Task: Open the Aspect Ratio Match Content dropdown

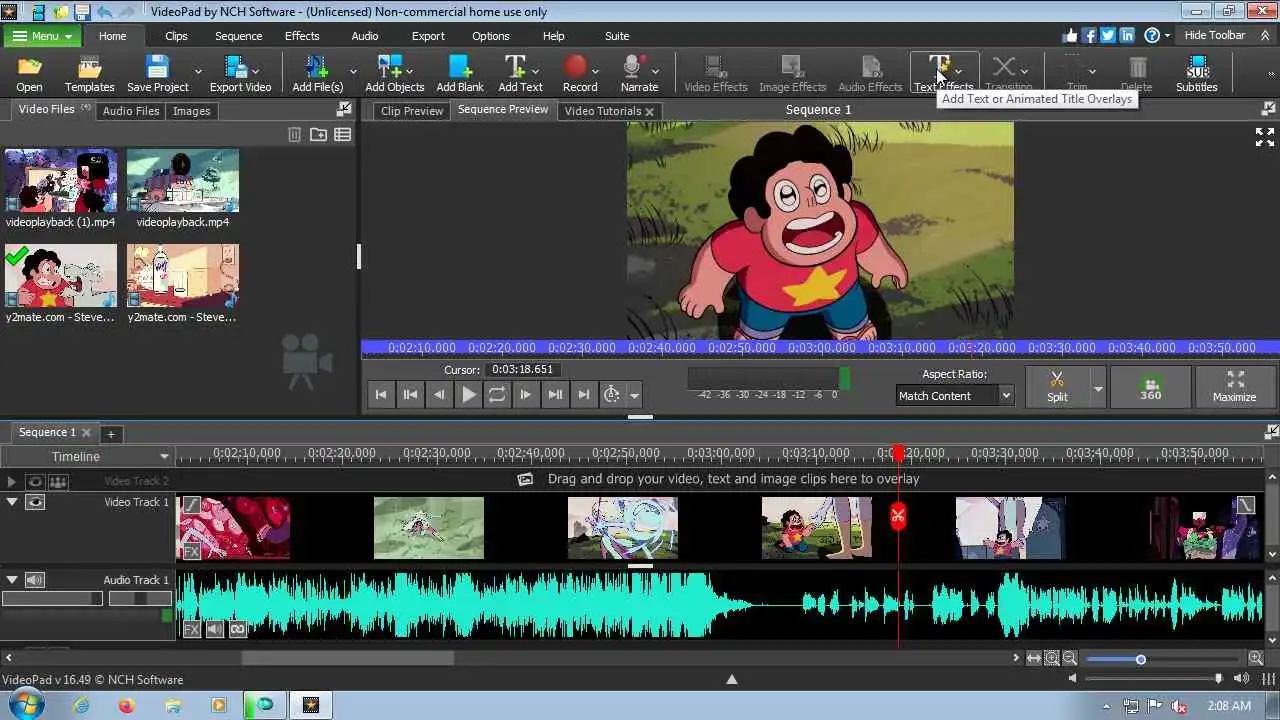Action: pyautogui.click(x=955, y=396)
